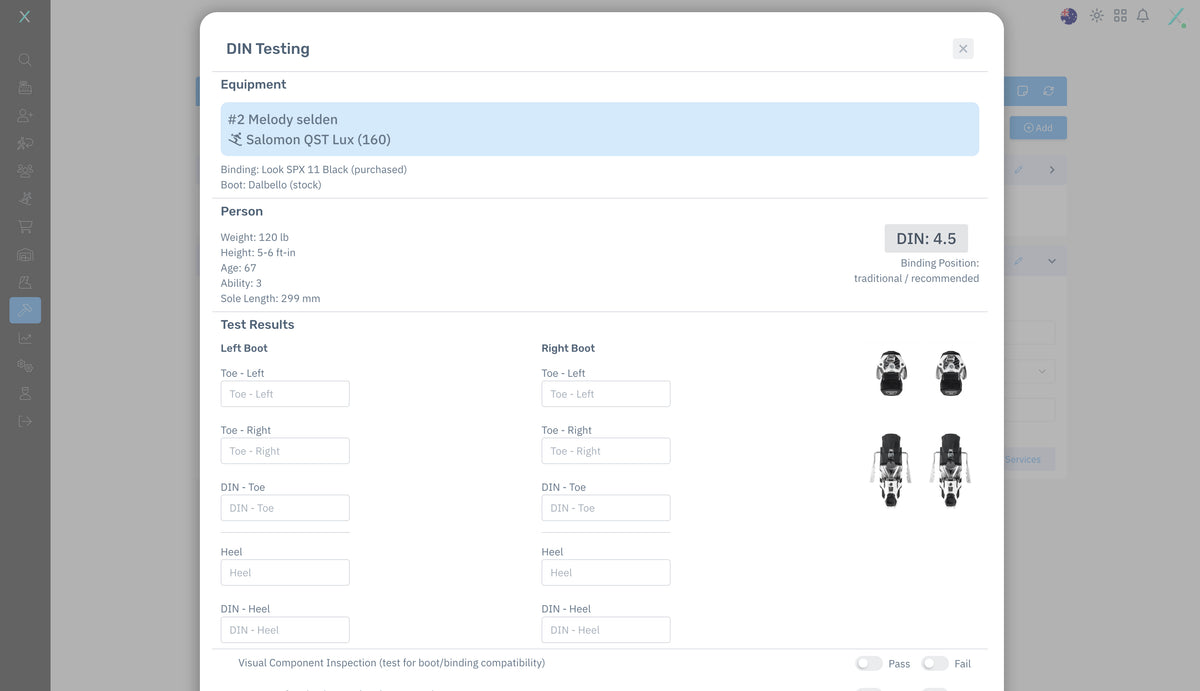The width and height of the screenshot is (1200, 691).
Task: Close the DIN Testing dialog
Action: coord(962,48)
